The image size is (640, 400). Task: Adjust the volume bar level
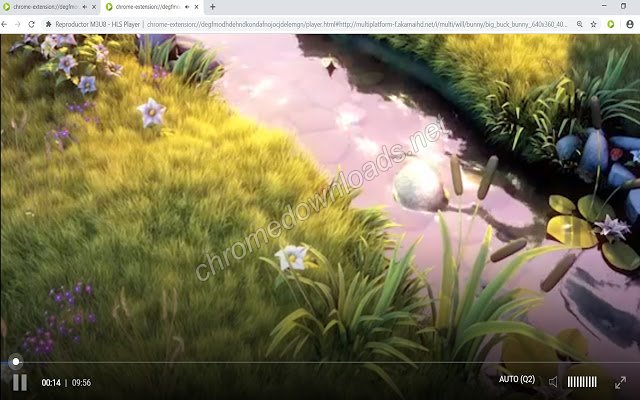[582, 382]
